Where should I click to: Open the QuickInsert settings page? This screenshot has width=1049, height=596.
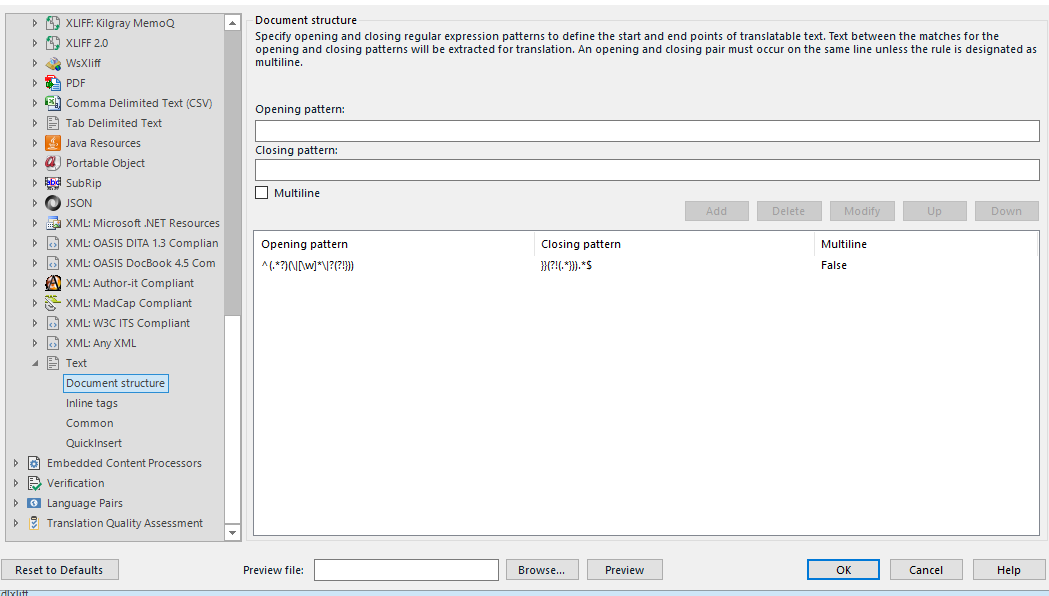pos(94,443)
